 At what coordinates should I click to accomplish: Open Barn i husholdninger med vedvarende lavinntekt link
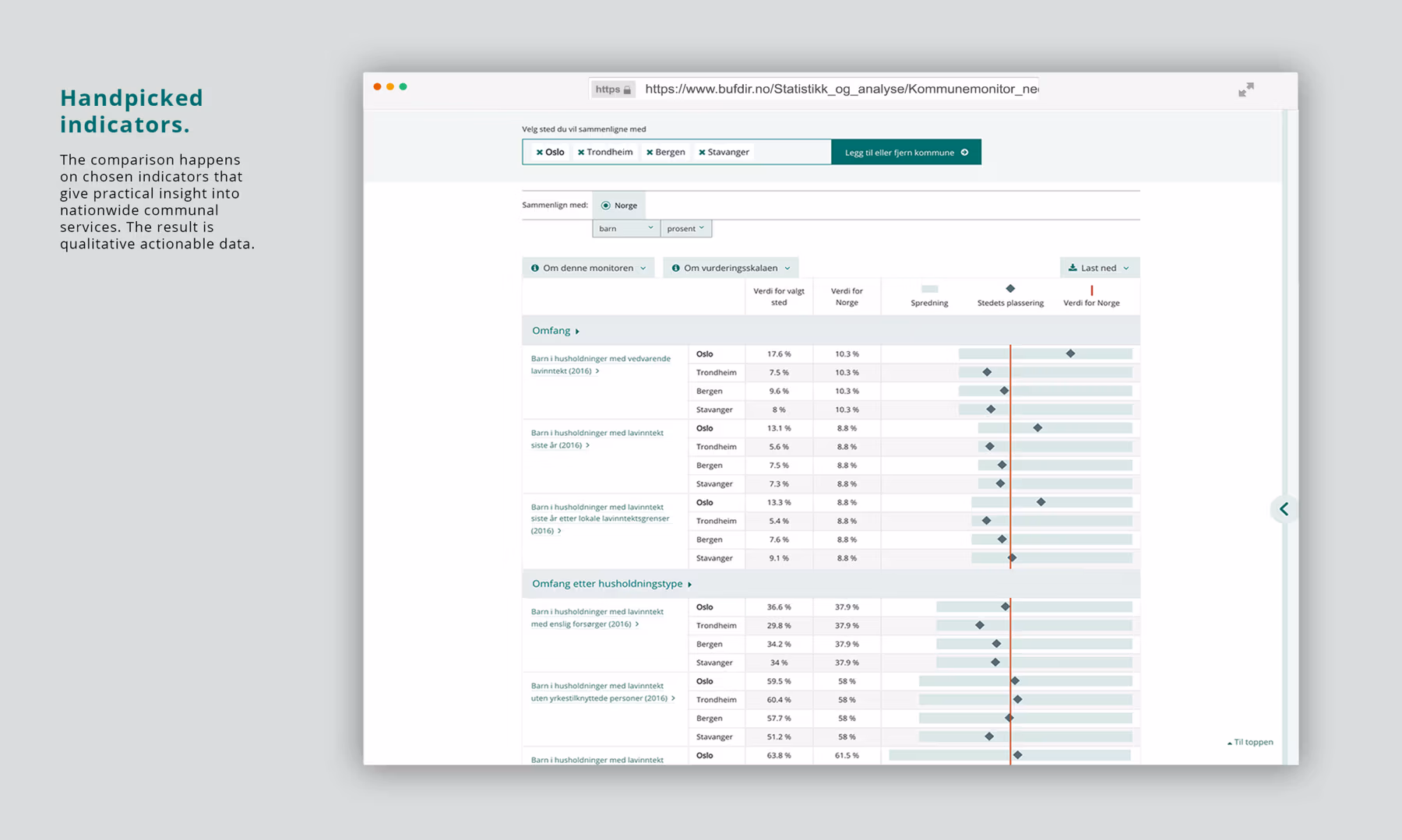(x=601, y=364)
